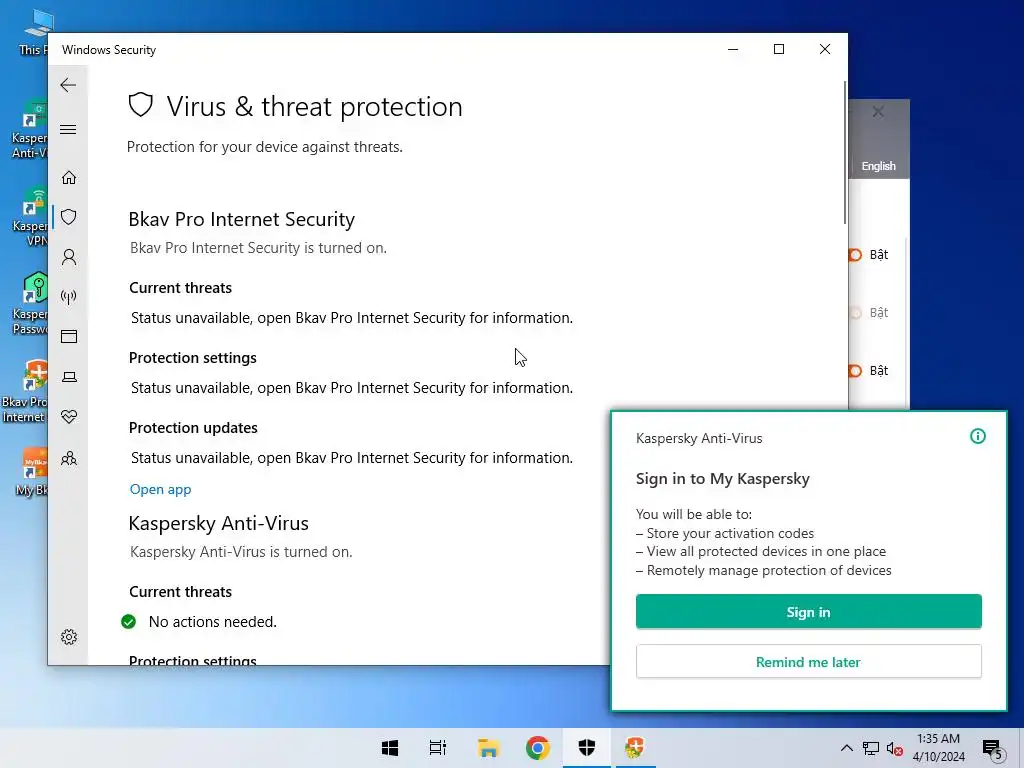This screenshot has height=768, width=1024.
Task: Open App & browser control icon
Action: pos(69,336)
